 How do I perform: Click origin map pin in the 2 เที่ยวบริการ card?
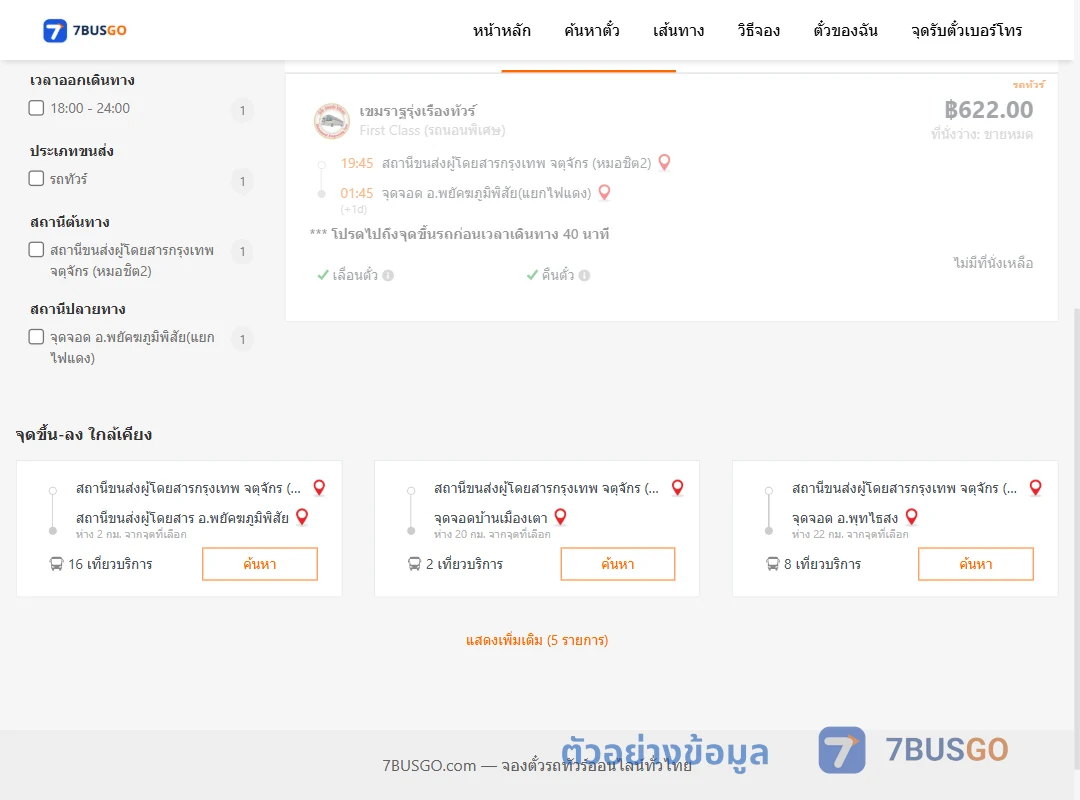pyautogui.click(x=677, y=488)
